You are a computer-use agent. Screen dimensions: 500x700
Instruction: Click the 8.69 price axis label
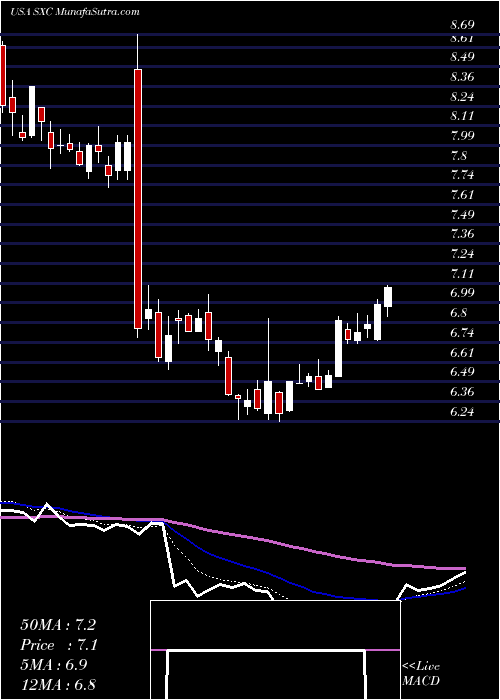point(462,24)
